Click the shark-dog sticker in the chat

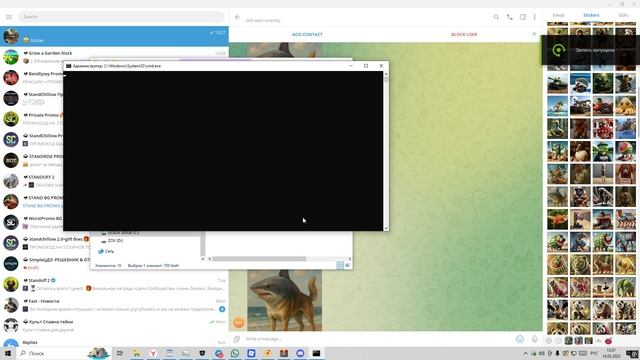[284, 300]
